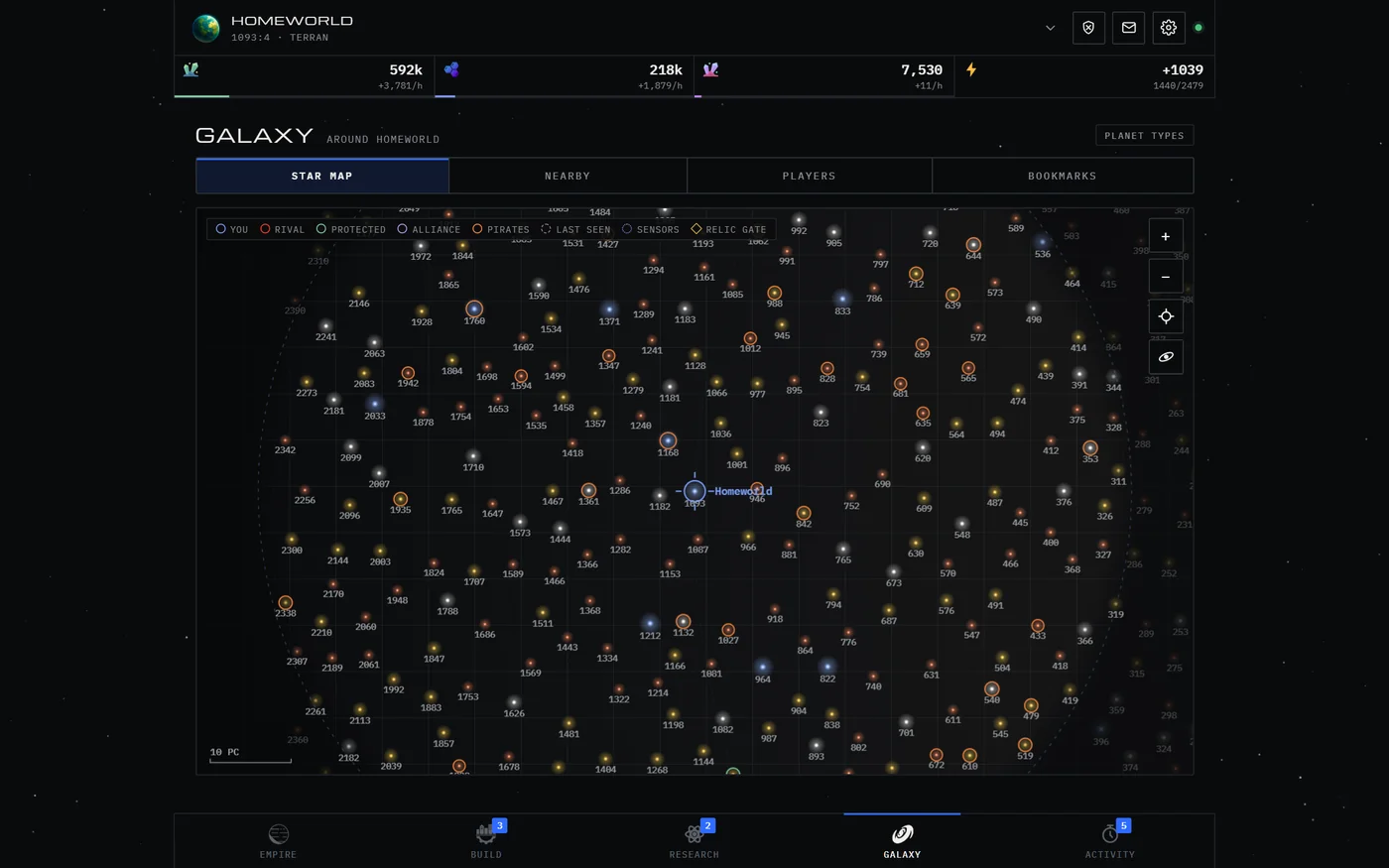Screen dimensions: 1389x868
Task: Zoom in the star map
Action: tap(1166, 236)
